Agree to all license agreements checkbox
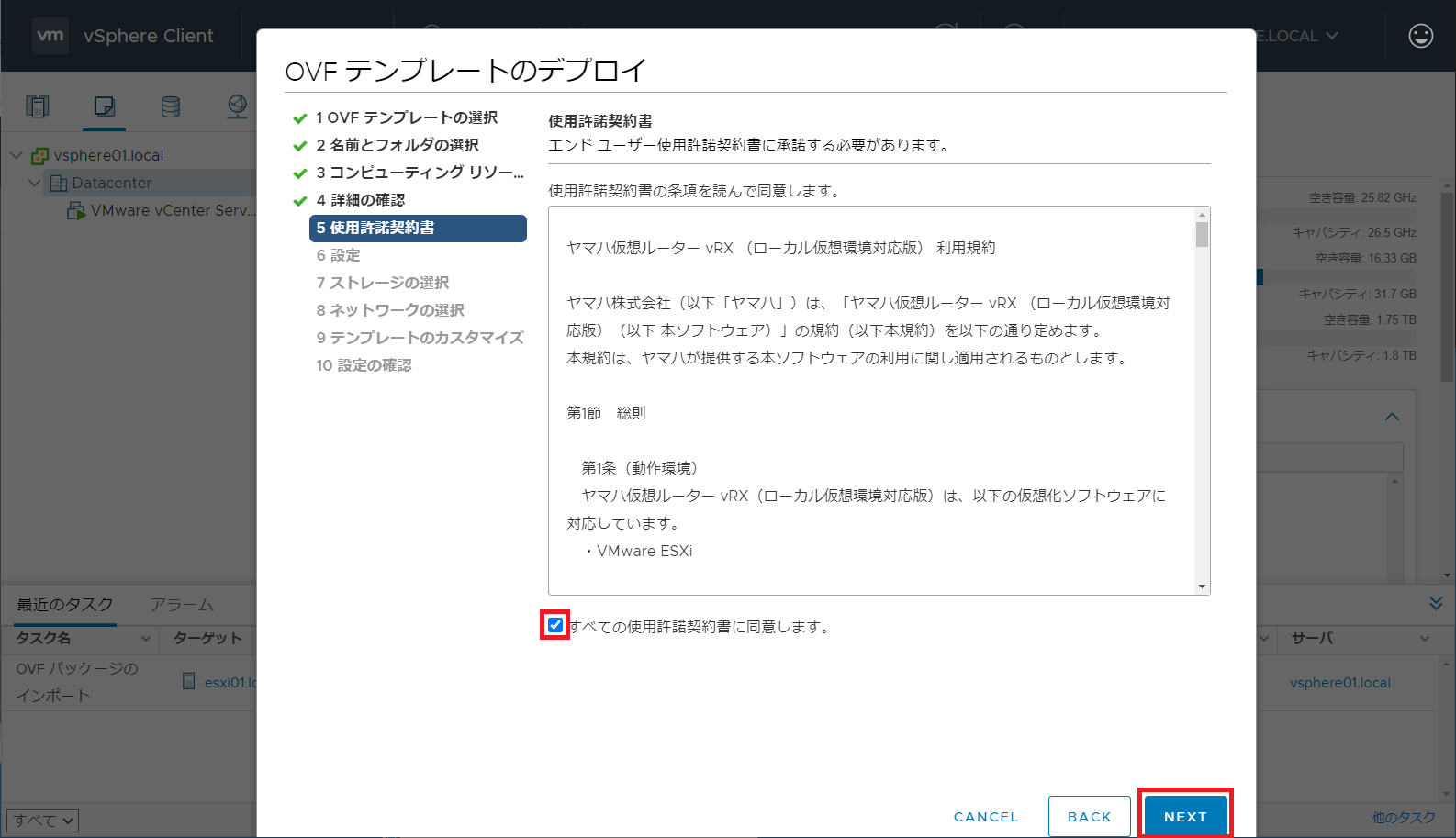 click(x=555, y=625)
